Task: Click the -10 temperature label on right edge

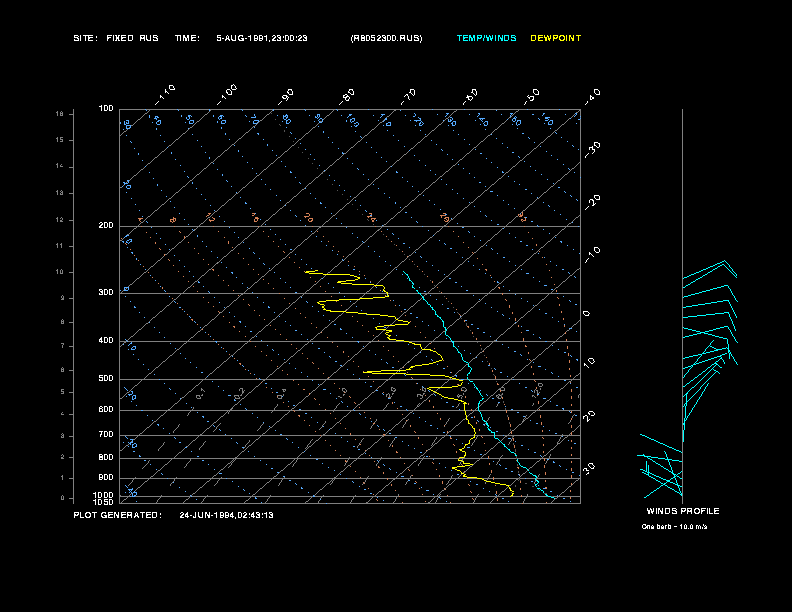Action: (592, 256)
